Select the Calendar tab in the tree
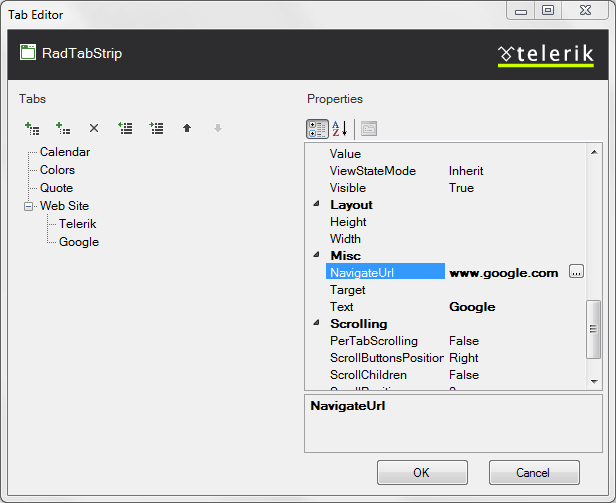This screenshot has height=503, width=616. point(65,152)
